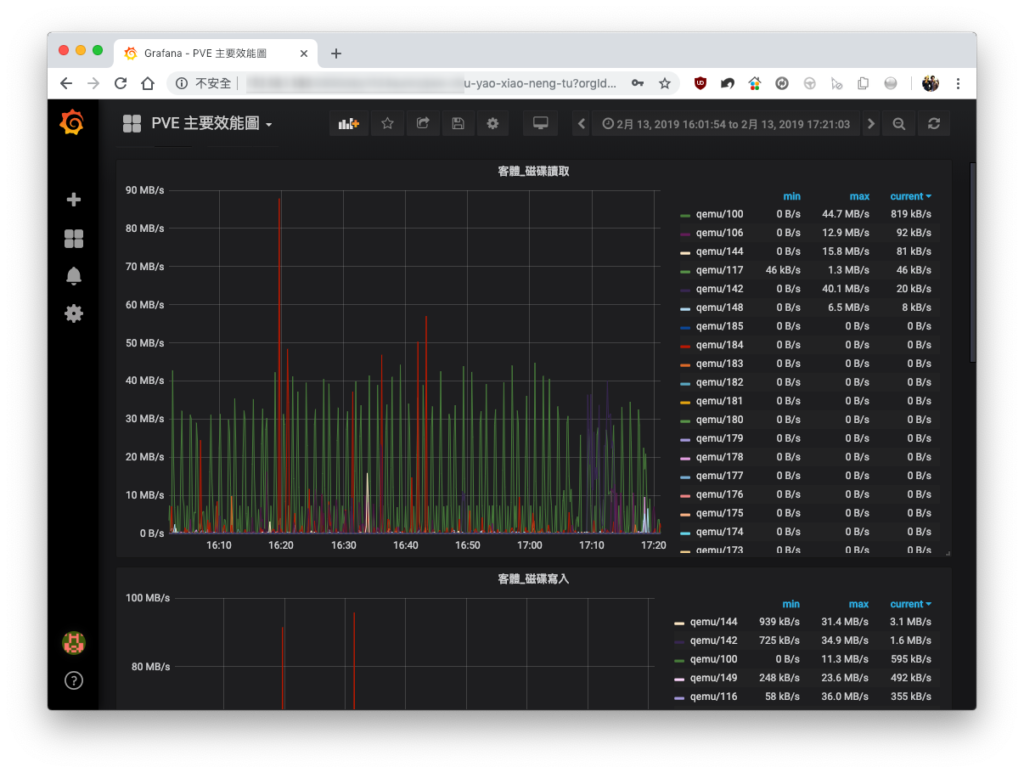Image resolution: width=1024 pixels, height=773 pixels.
Task: Open the Dashboards grid icon in sidebar
Action: (74, 238)
